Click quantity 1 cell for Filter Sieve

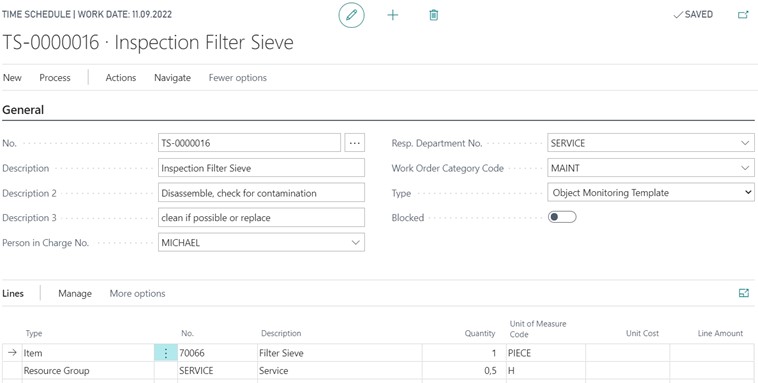(x=464, y=353)
